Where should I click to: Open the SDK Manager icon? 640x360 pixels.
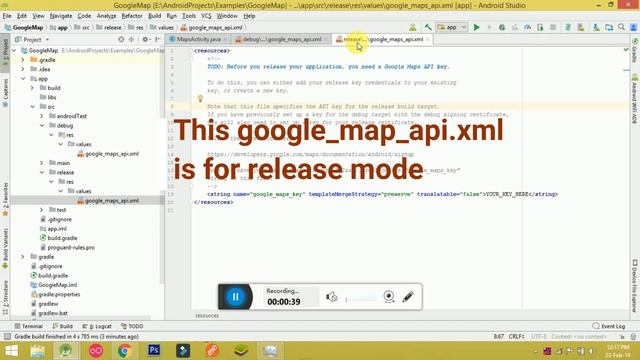point(596,27)
